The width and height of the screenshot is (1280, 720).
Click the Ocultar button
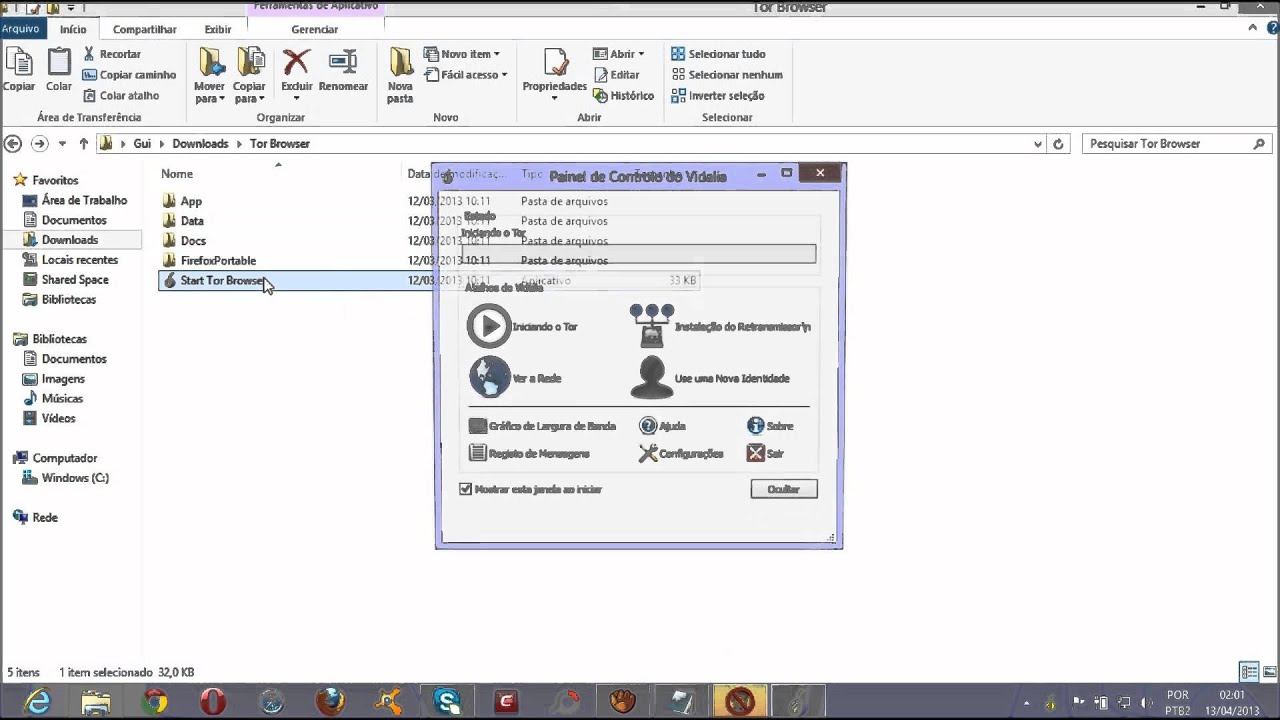(784, 489)
